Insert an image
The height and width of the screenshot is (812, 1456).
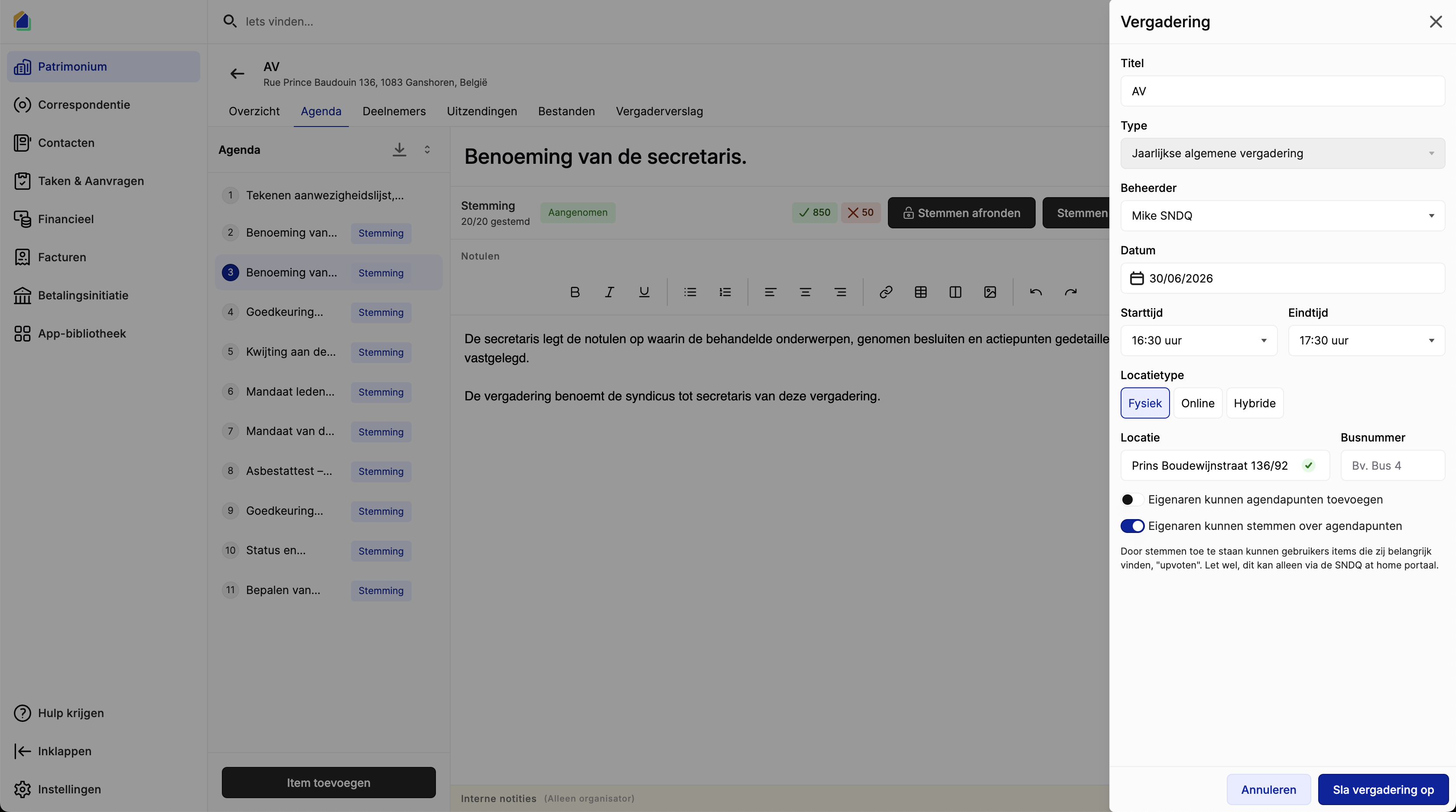tap(990, 292)
